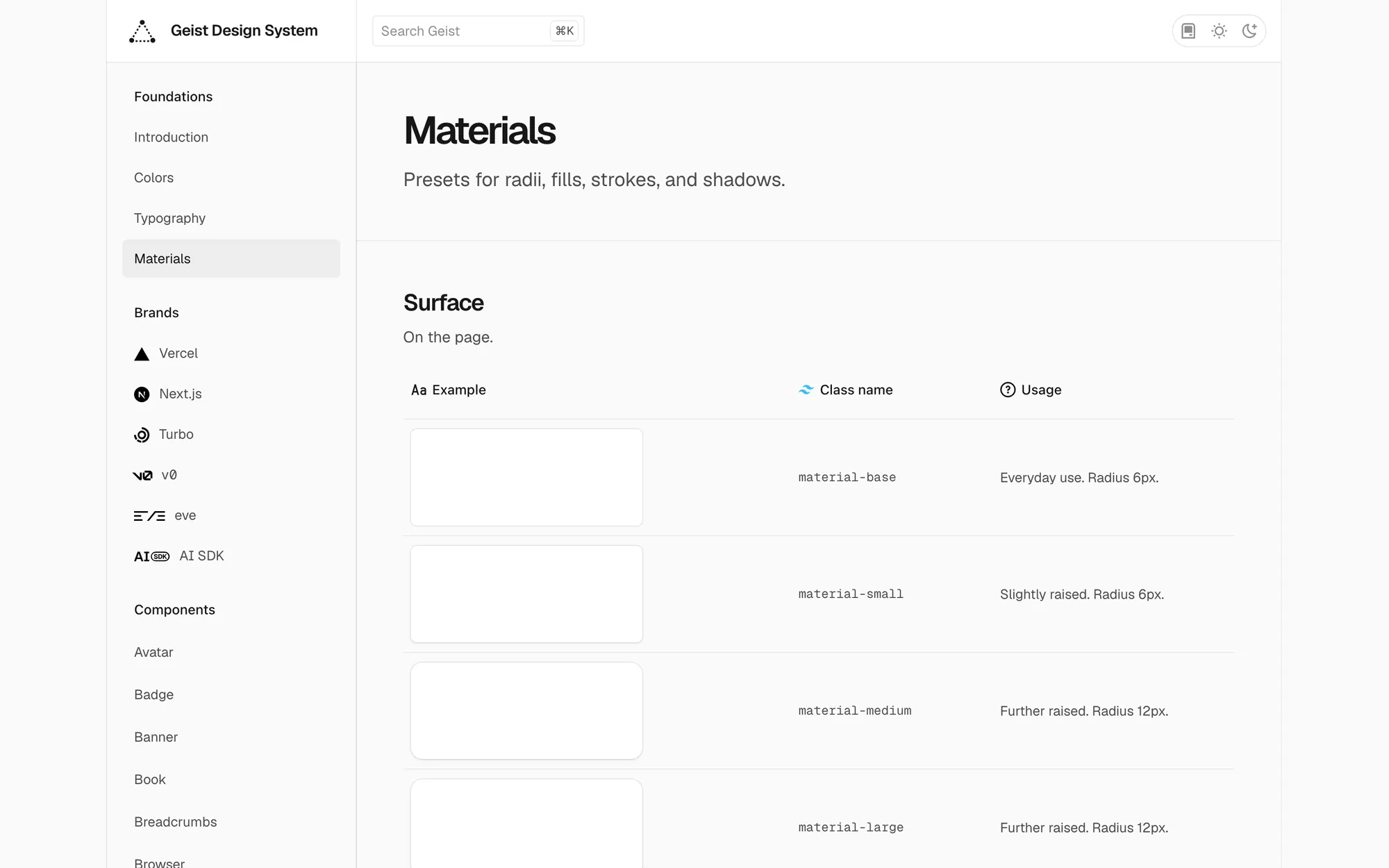Switch to light theme sun icon
Viewport: 1389px width, 868px height.
tap(1219, 31)
